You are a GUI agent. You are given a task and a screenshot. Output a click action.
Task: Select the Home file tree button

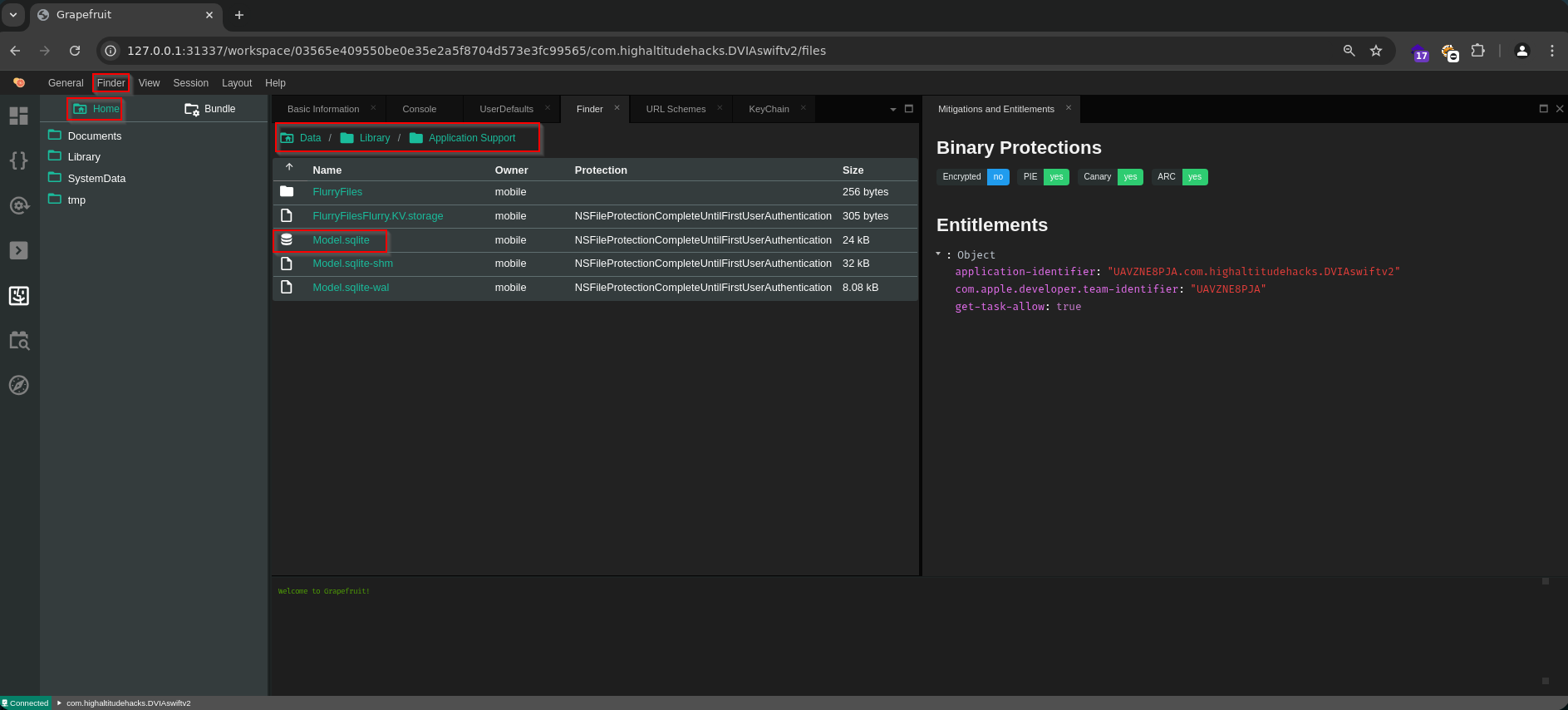(x=96, y=109)
